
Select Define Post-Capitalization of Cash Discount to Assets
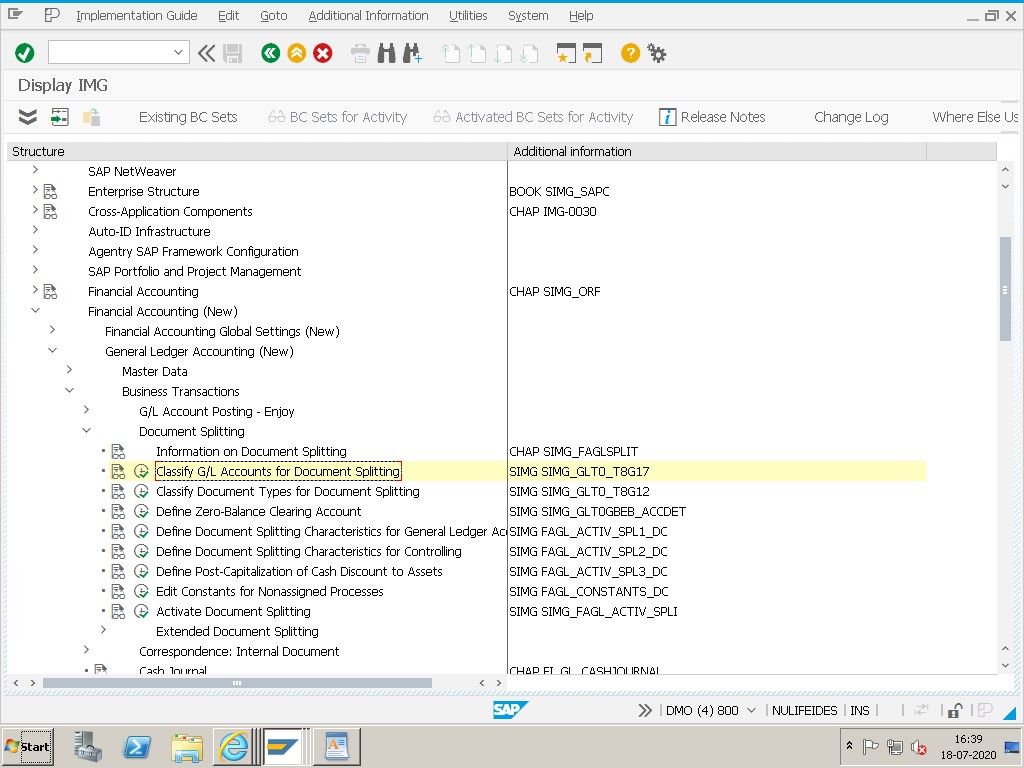coord(299,571)
